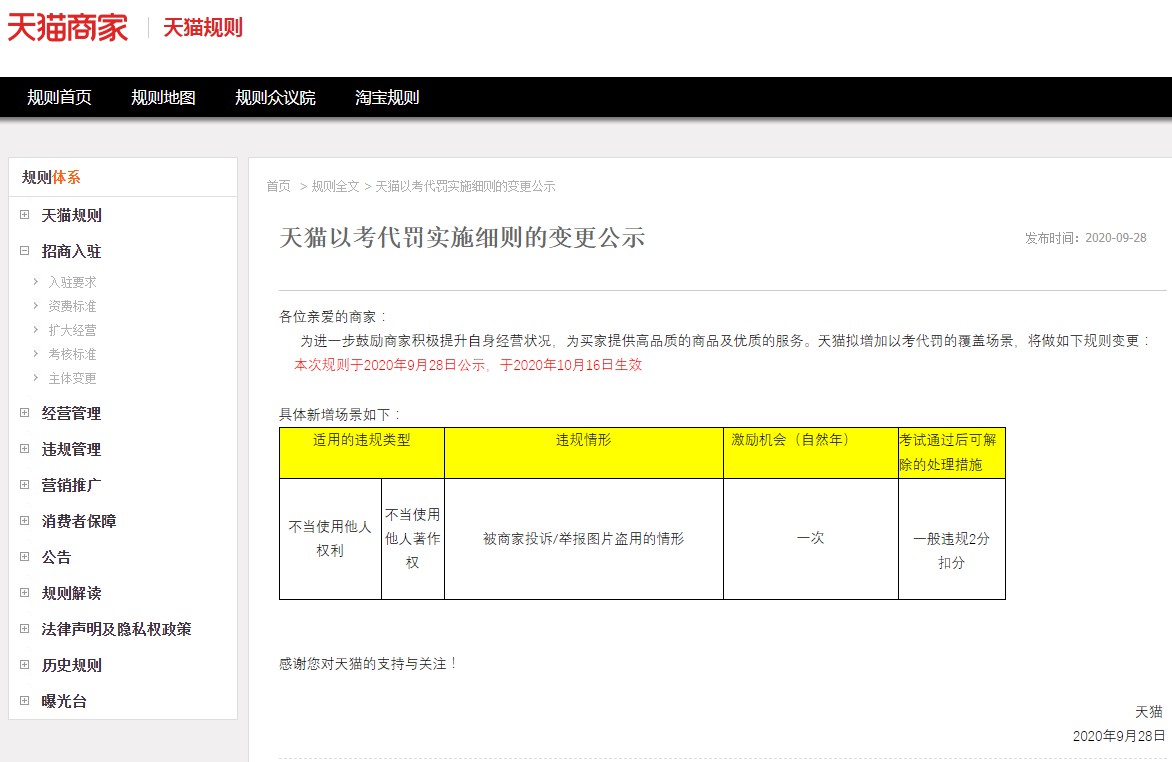Open the 法律声明及隐私权政策 sidebar category
This screenshot has width=1172, height=762.
coord(117,629)
